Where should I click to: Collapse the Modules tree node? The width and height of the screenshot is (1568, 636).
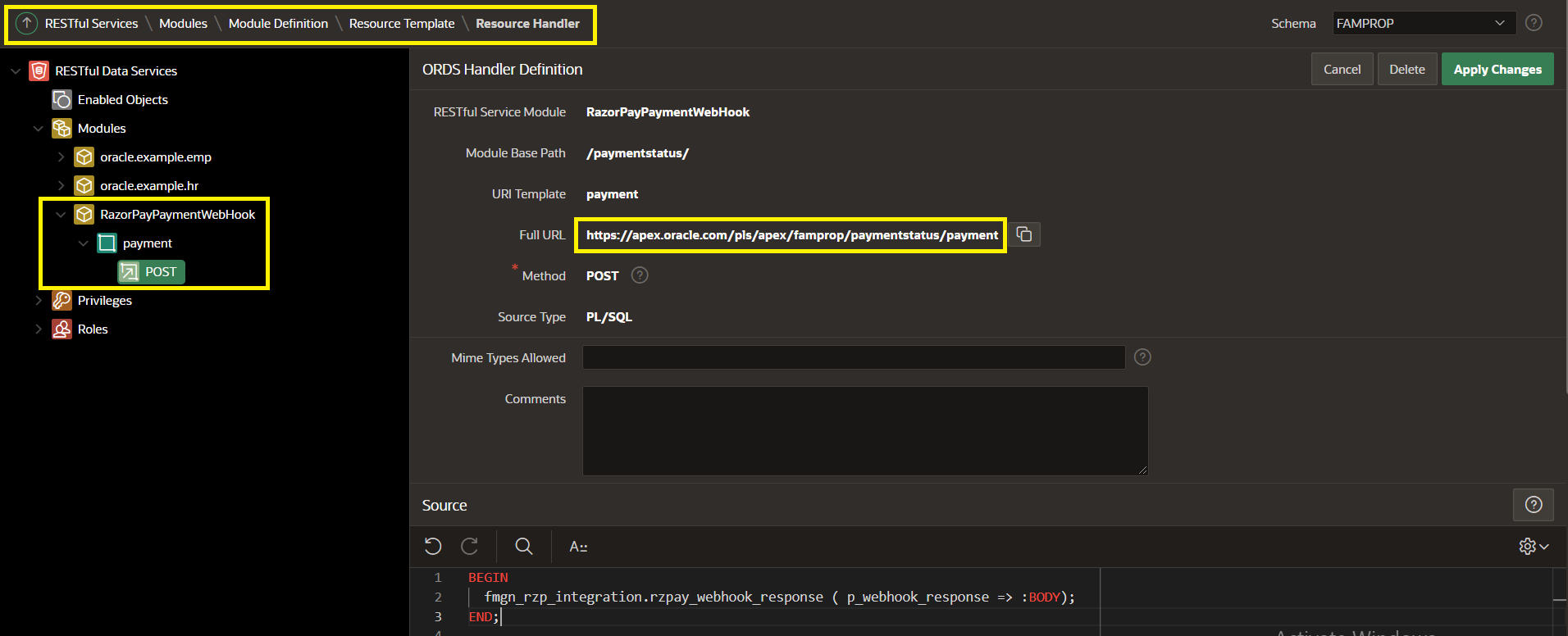[38, 129]
